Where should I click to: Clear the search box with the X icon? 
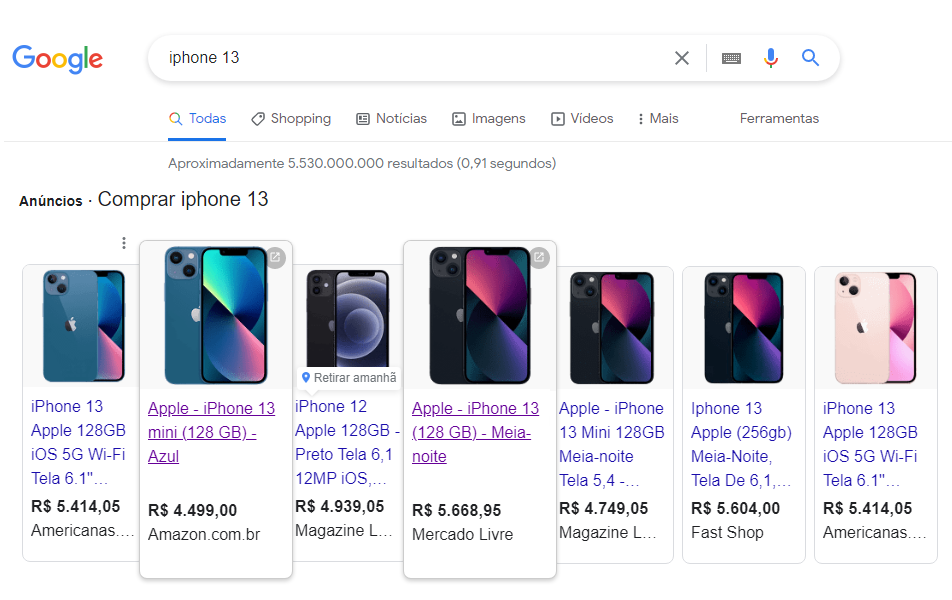point(682,58)
